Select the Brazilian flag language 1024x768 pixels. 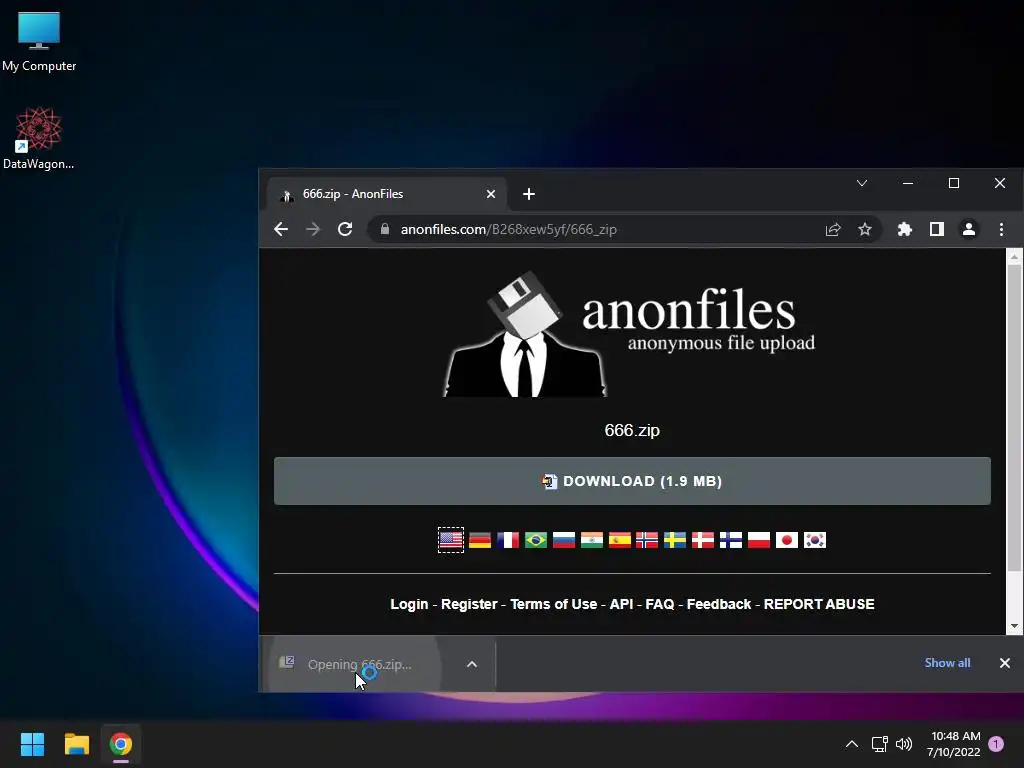(536, 540)
